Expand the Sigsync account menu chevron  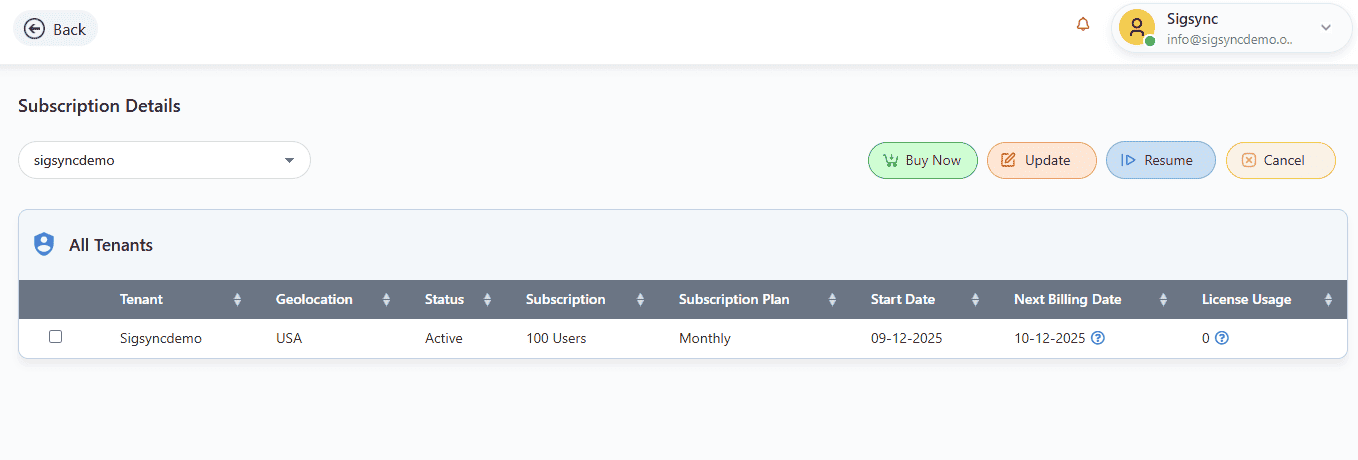point(1326,28)
